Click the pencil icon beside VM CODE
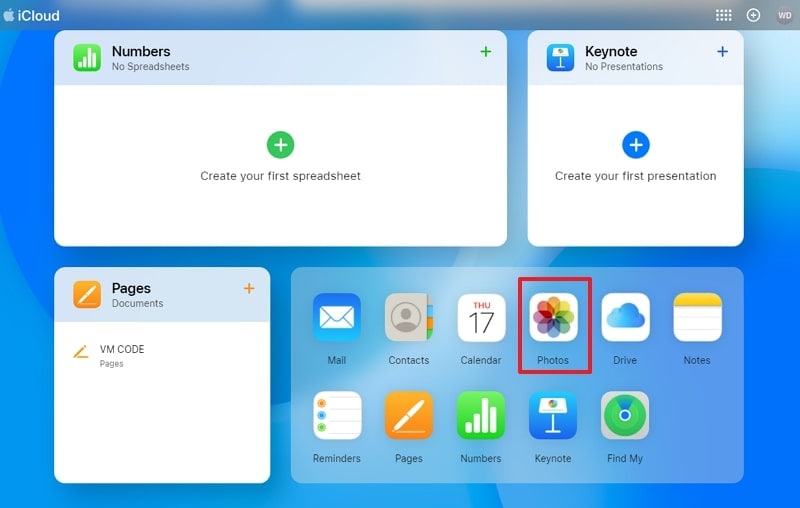The width and height of the screenshot is (800, 508). point(81,351)
